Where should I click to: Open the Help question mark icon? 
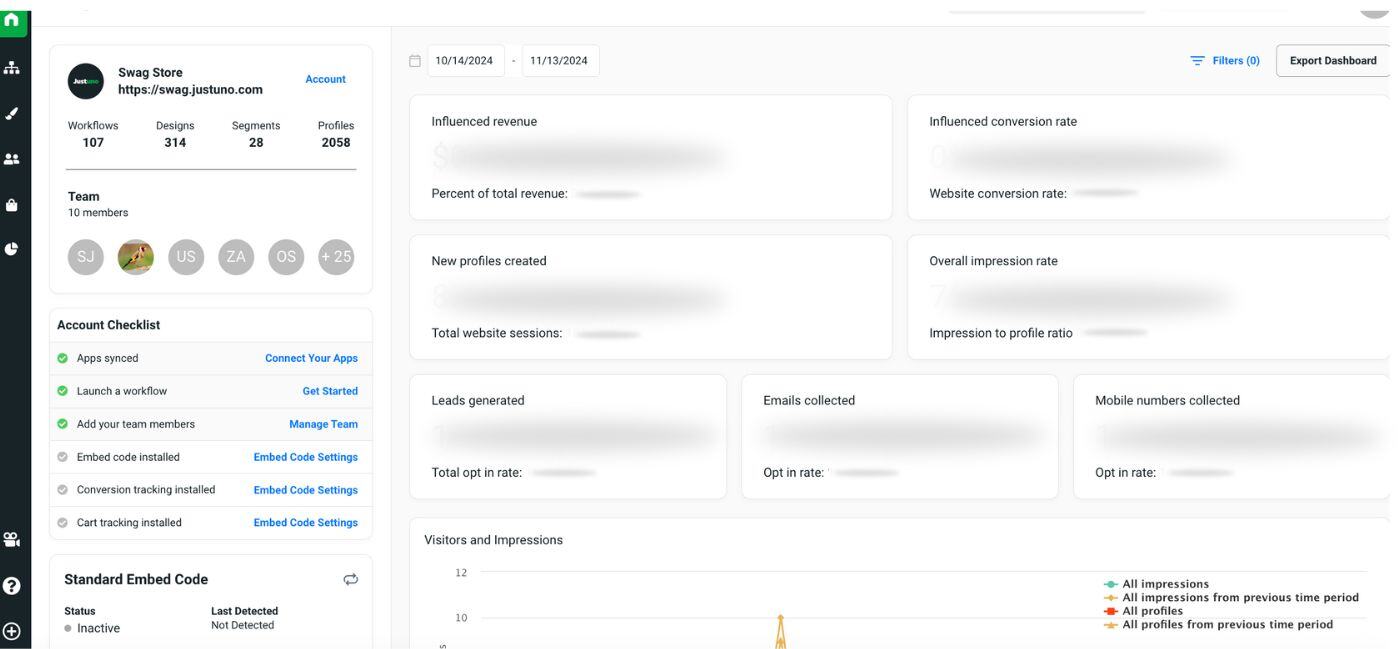pyautogui.click(x=12, y=586)
